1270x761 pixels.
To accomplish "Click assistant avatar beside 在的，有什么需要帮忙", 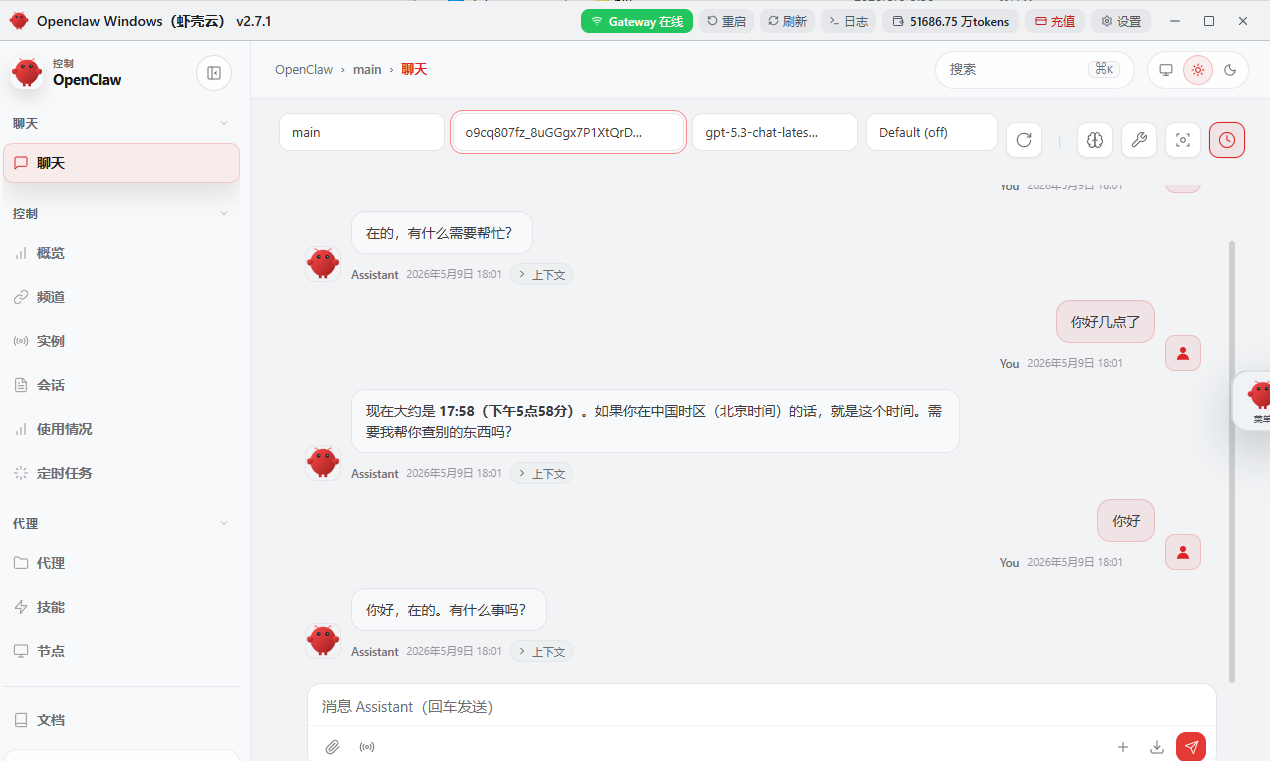I will 323,264.
